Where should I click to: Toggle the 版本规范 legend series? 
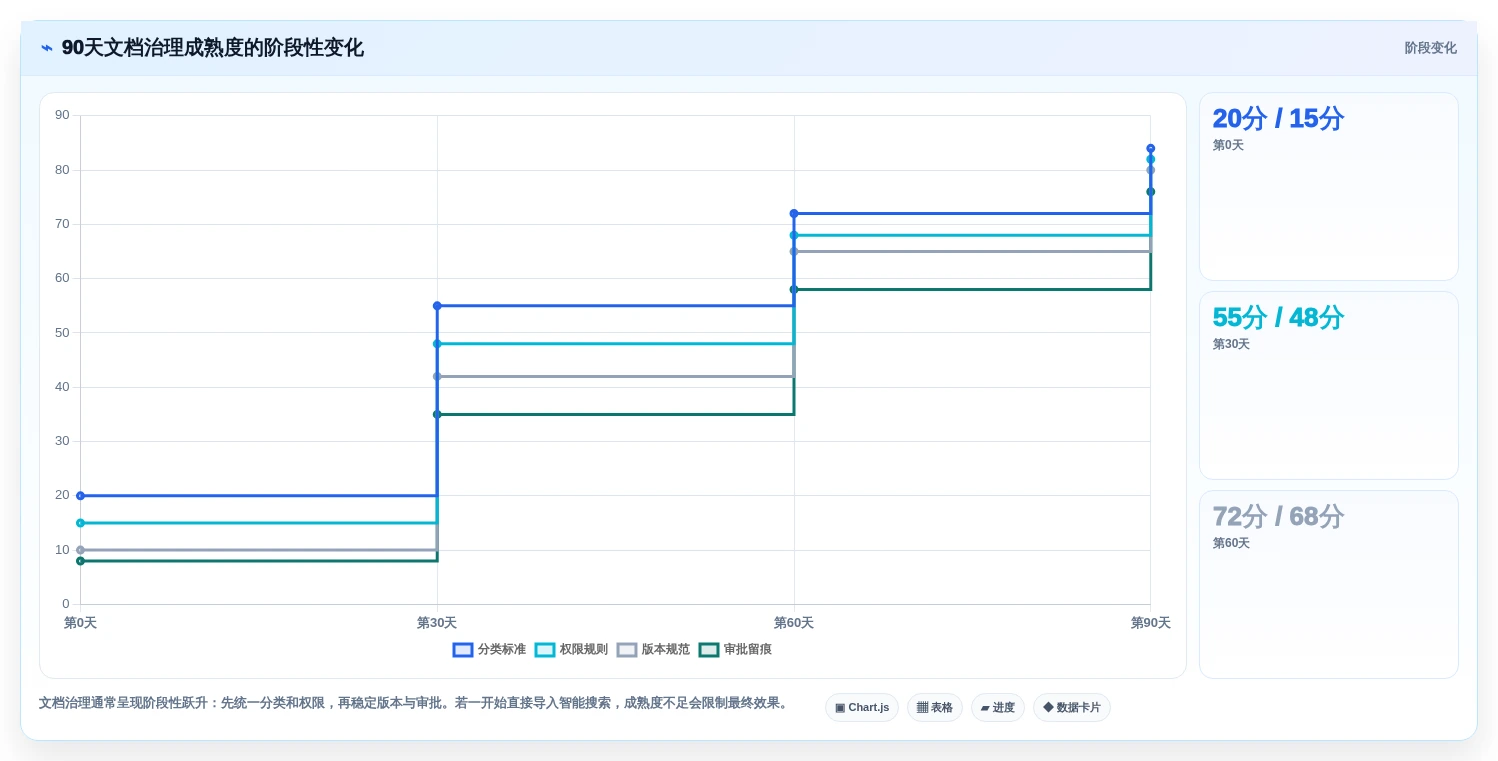[653, 650]
